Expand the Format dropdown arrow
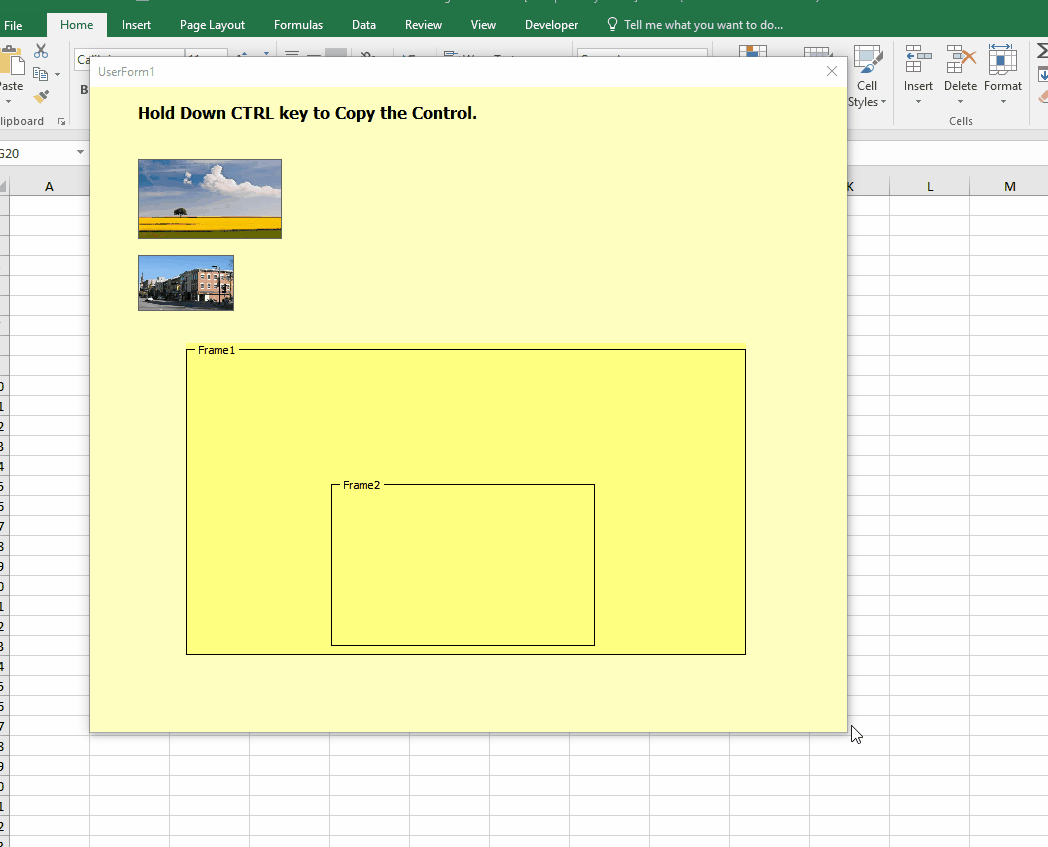 (x=1003, y=102)
